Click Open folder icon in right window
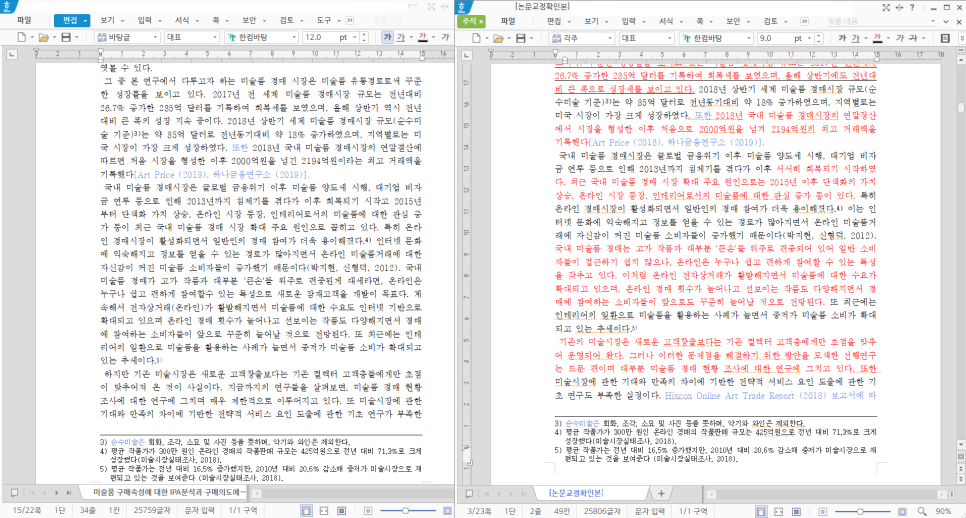This screenshot has height=518, width=966. 498,38
